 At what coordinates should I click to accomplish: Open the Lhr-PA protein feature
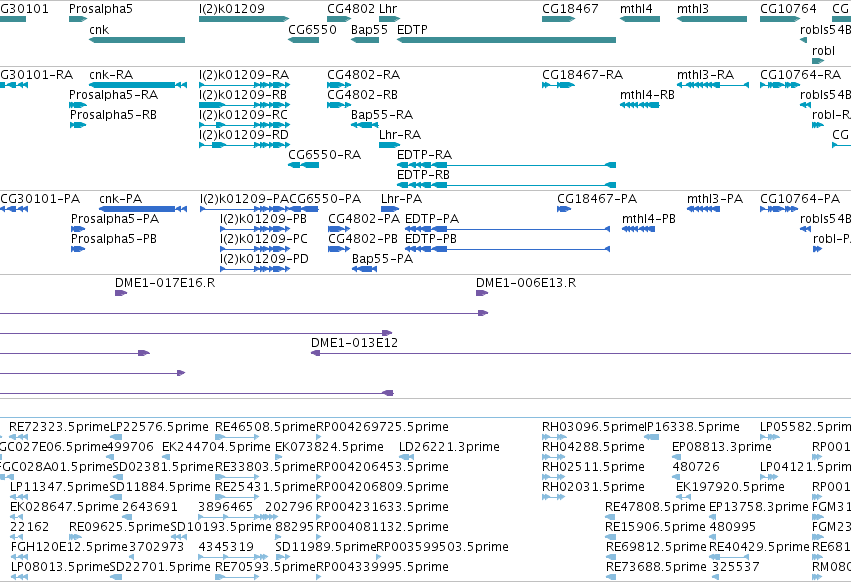[x=390, y=209]
